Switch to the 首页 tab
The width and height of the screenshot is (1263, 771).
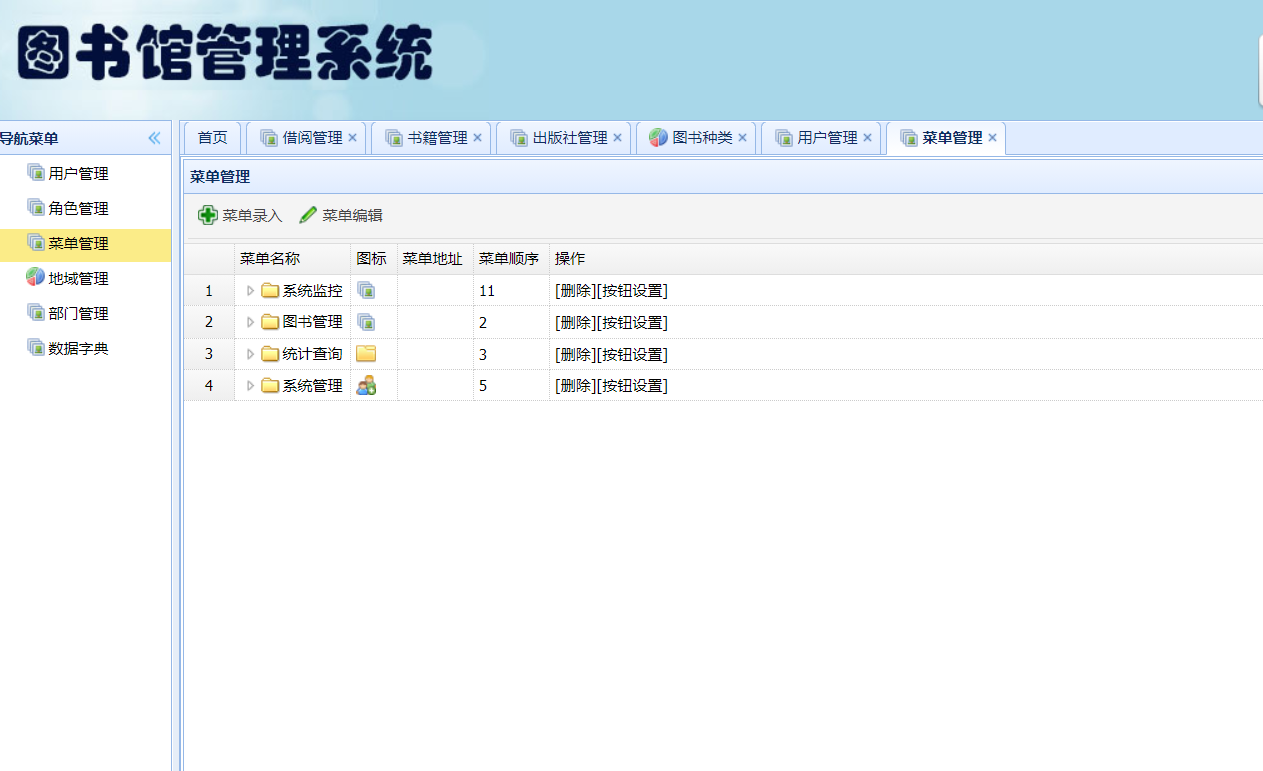coord(212,138)
